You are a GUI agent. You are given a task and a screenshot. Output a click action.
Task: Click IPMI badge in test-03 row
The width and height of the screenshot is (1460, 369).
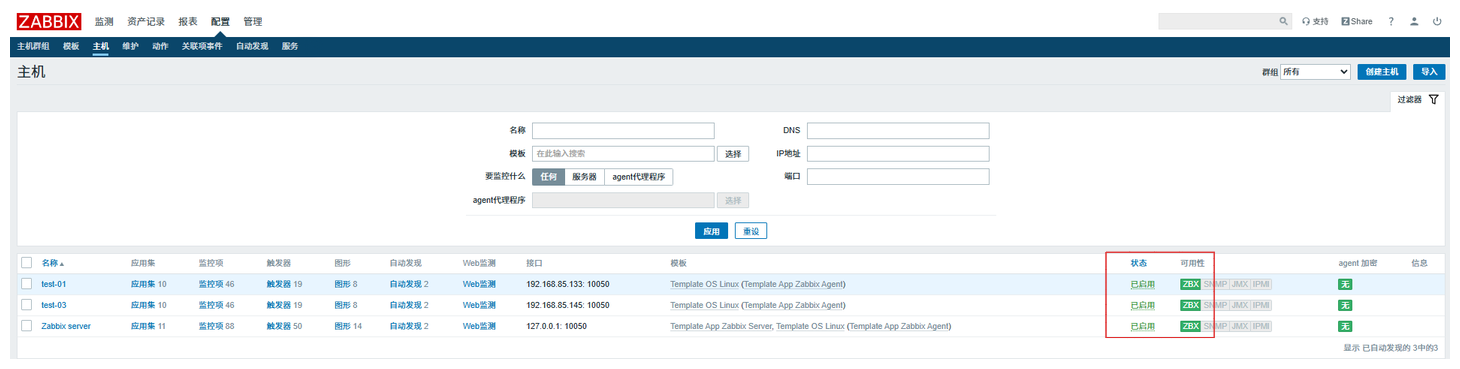1261,305
